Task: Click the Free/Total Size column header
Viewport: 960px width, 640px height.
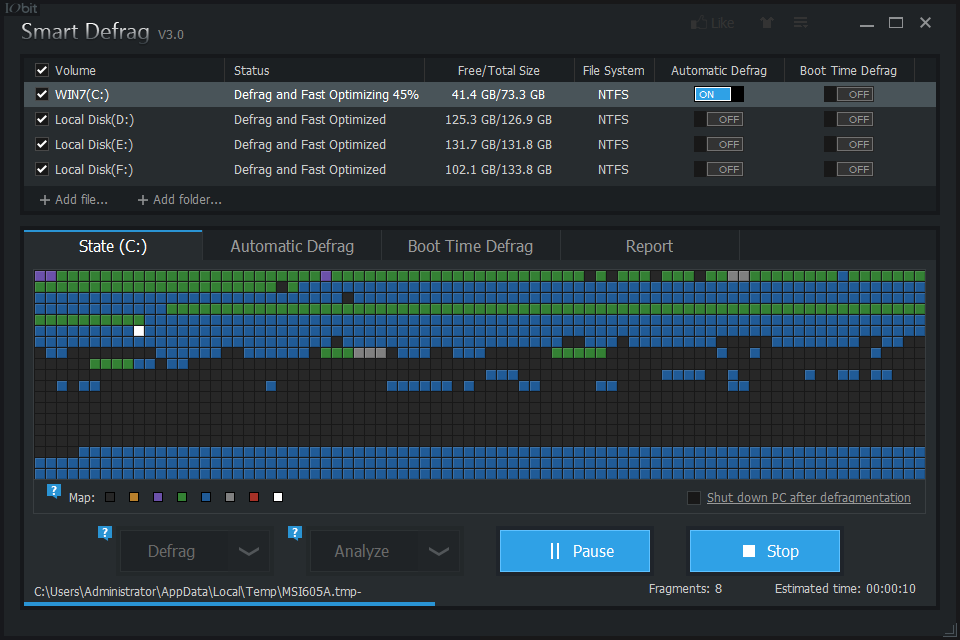Action: (499, 70)
